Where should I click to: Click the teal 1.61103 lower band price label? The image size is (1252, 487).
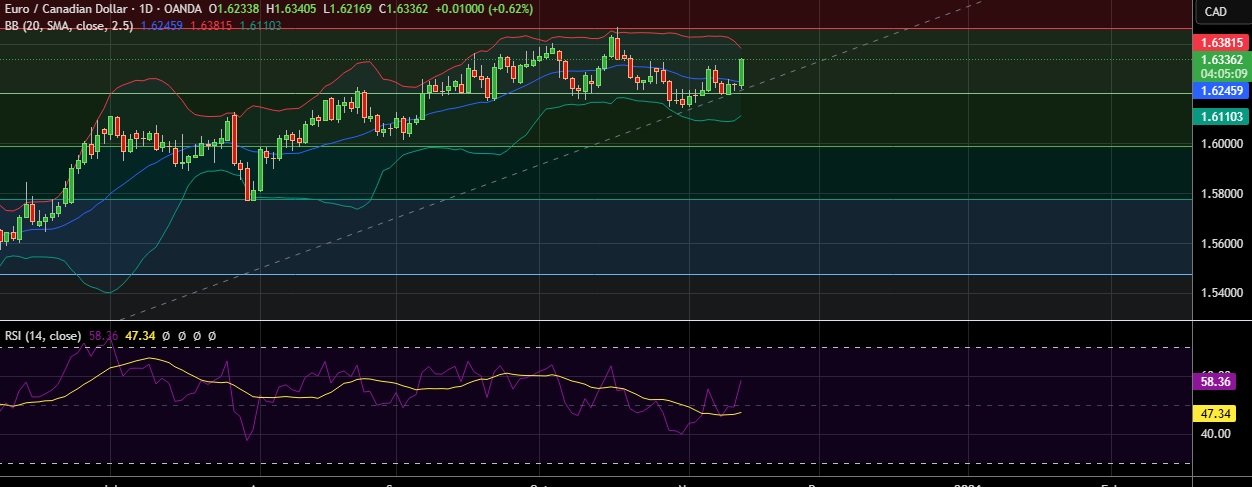tap(1221, 117)
